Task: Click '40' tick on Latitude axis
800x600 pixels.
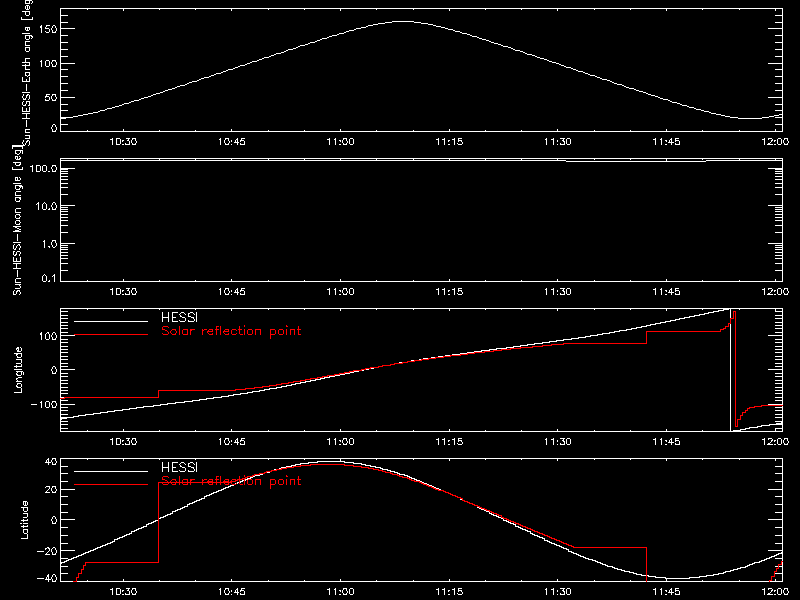Action: (51, 462)
